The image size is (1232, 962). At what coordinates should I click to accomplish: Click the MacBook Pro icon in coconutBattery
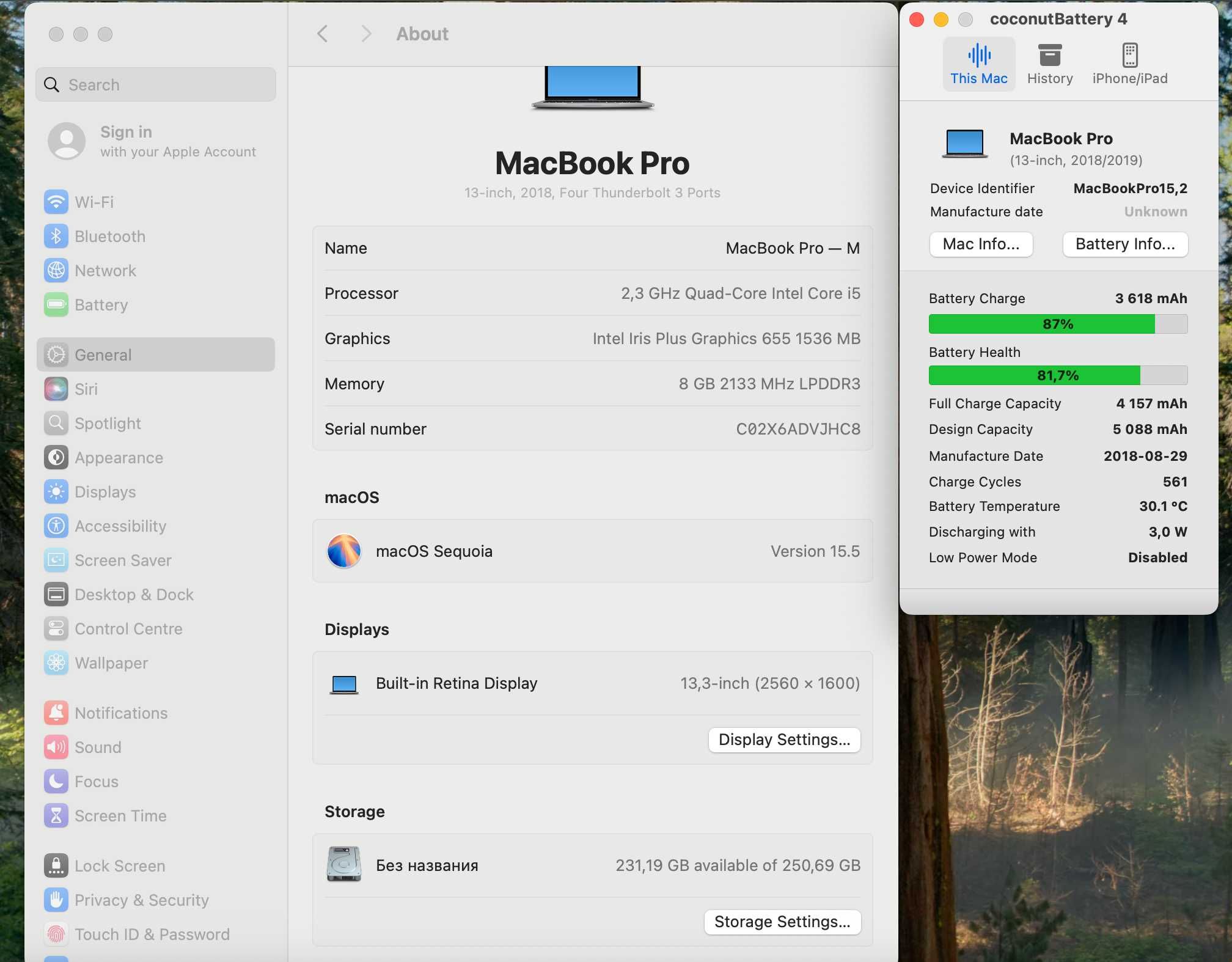964,144
